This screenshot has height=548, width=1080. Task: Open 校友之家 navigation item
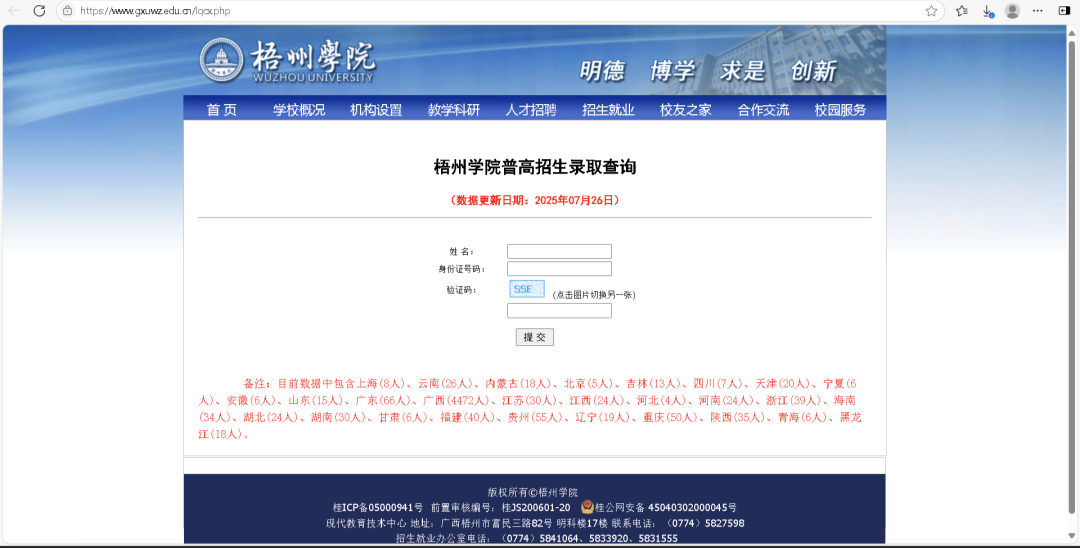coord(685,109)
